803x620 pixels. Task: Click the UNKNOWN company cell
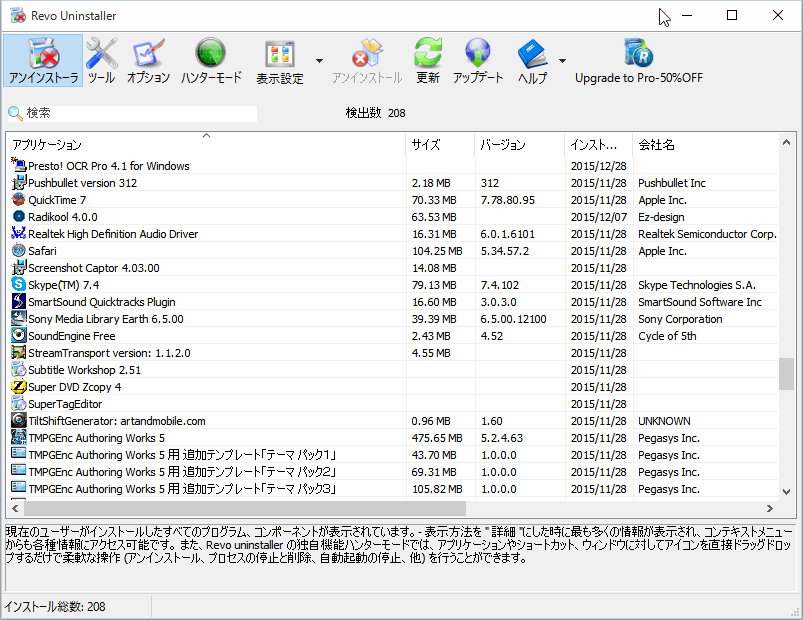coord(664,421)
